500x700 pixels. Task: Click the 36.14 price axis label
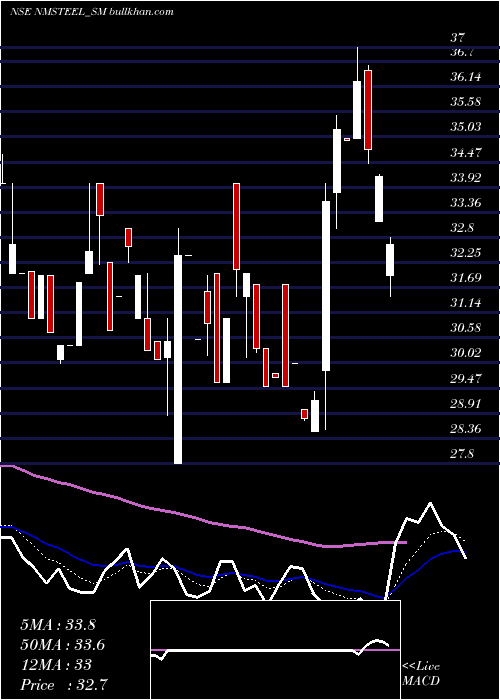466,77
